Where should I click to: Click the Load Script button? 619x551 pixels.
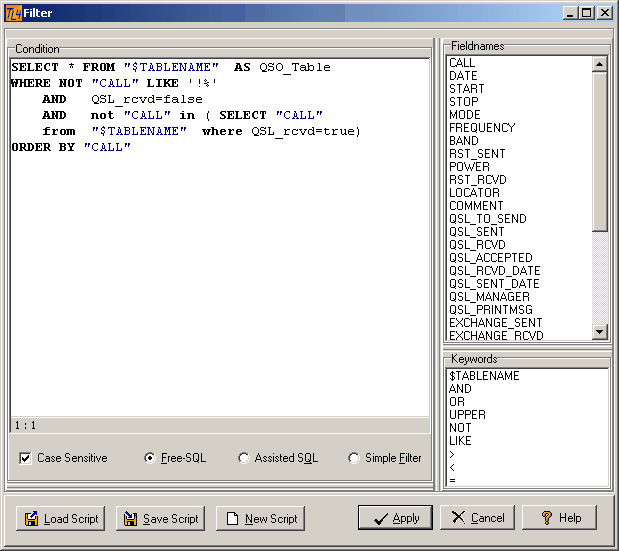click(x=60, y=518)
